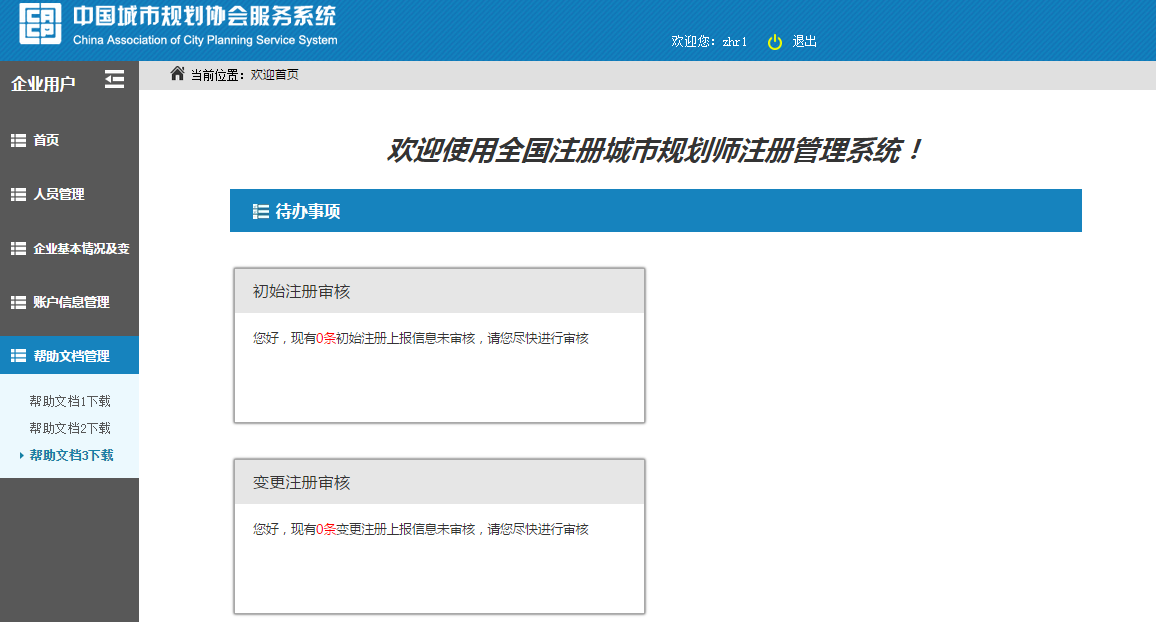Click the list icon beside 首页
1156x622 pixels.
[18, 141]
